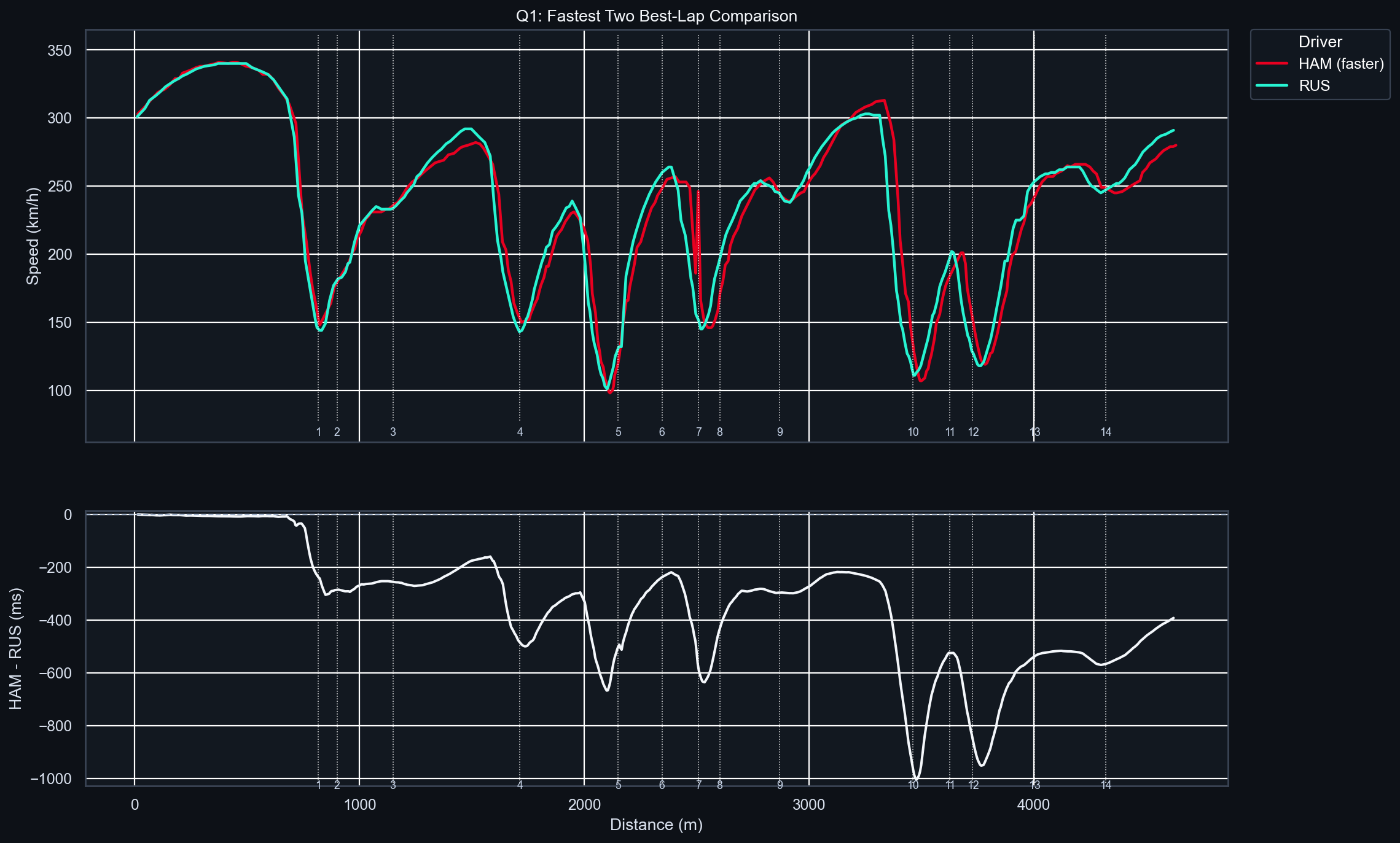Click corner marker 14 in the delta chart

[1106, 785]
